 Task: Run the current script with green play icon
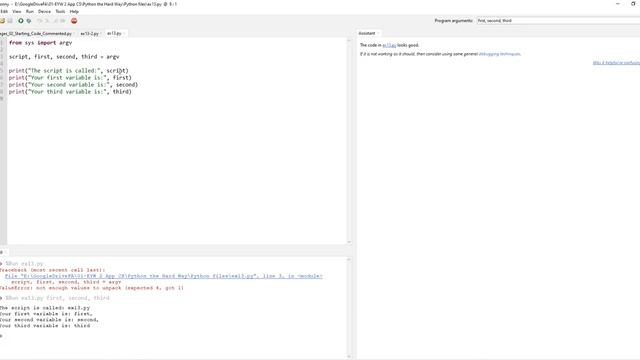point(20,21)
